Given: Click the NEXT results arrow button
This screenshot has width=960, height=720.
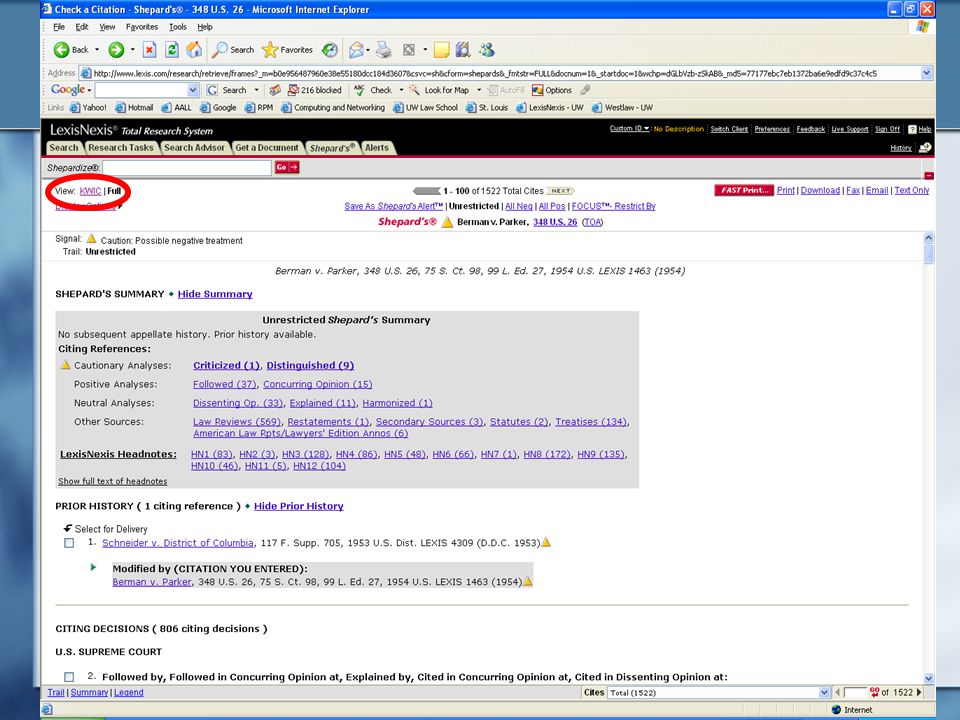Looking at the screenshot, I should (x=560, y=190).
